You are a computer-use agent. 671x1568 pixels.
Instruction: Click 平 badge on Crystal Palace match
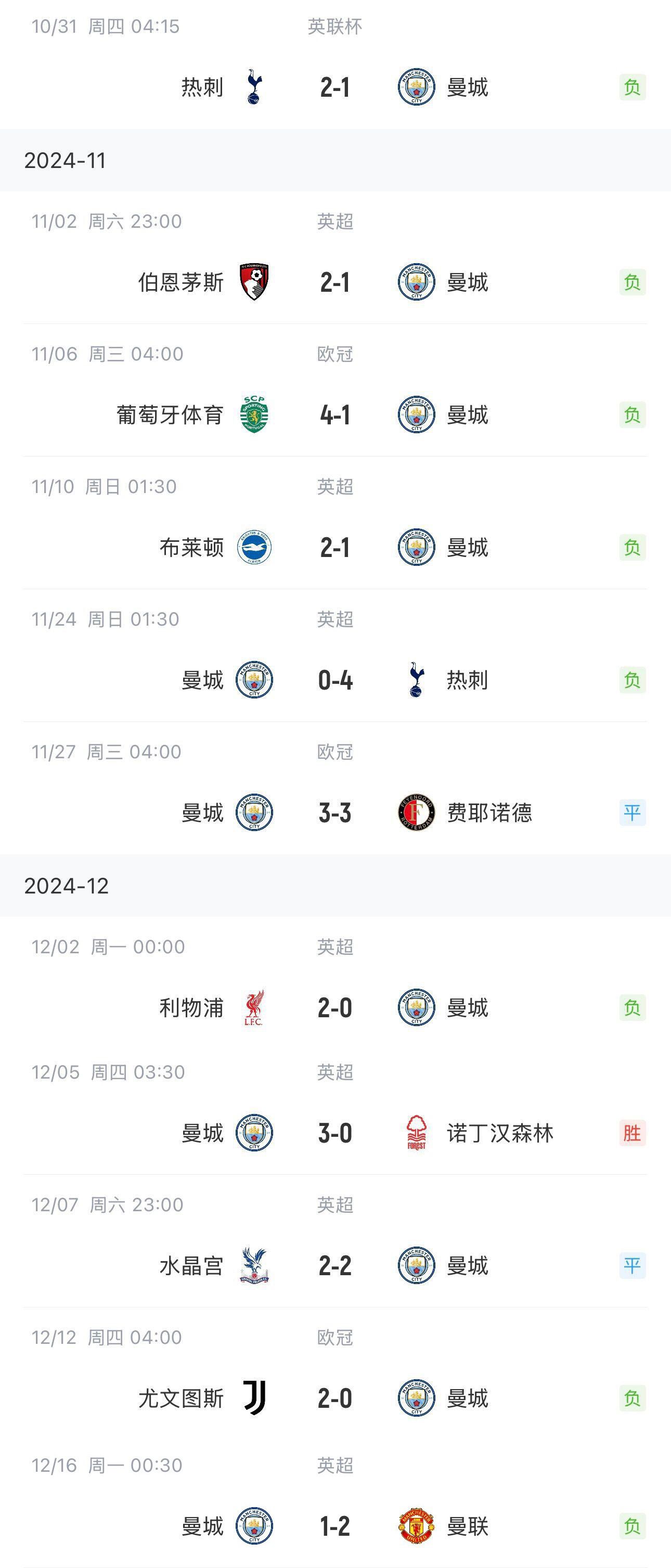pos(632,1265)
